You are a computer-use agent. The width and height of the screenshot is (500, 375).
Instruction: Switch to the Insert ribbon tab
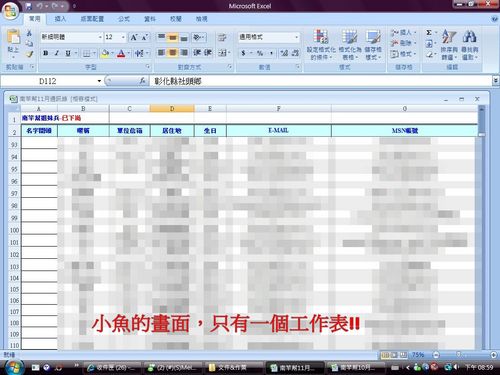point(60,19)
